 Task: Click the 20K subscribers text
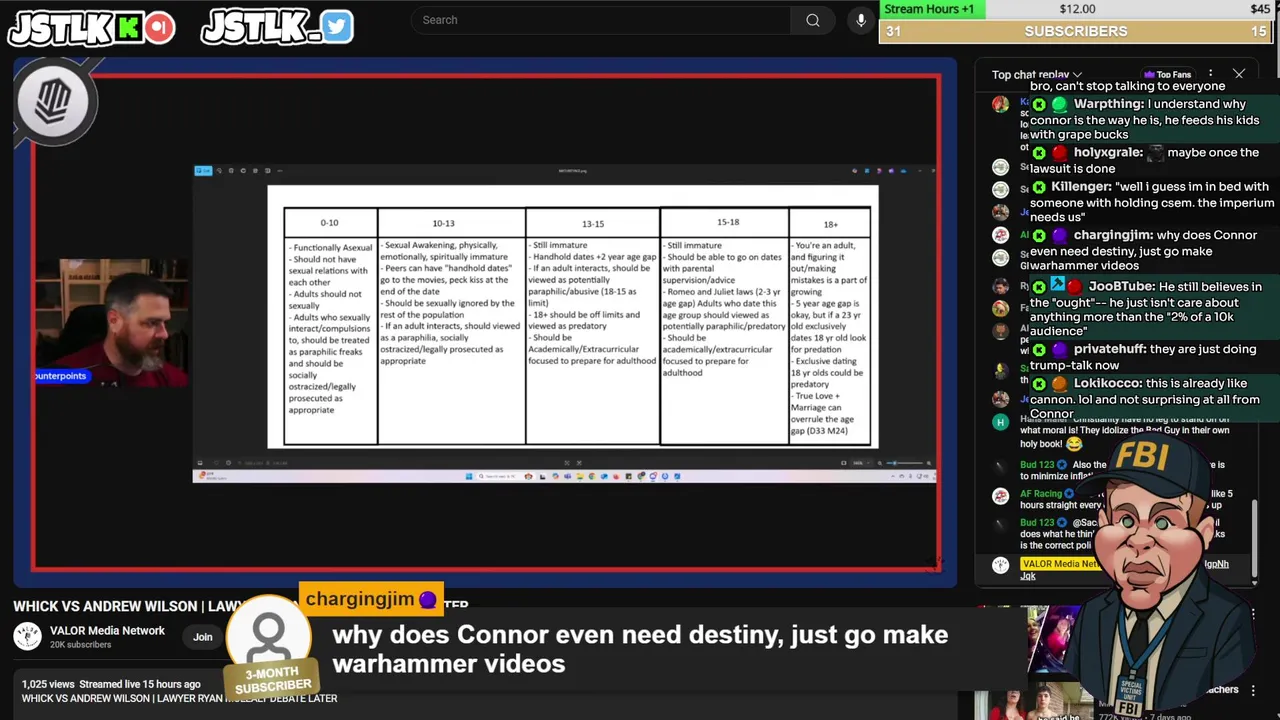[81, 645]
